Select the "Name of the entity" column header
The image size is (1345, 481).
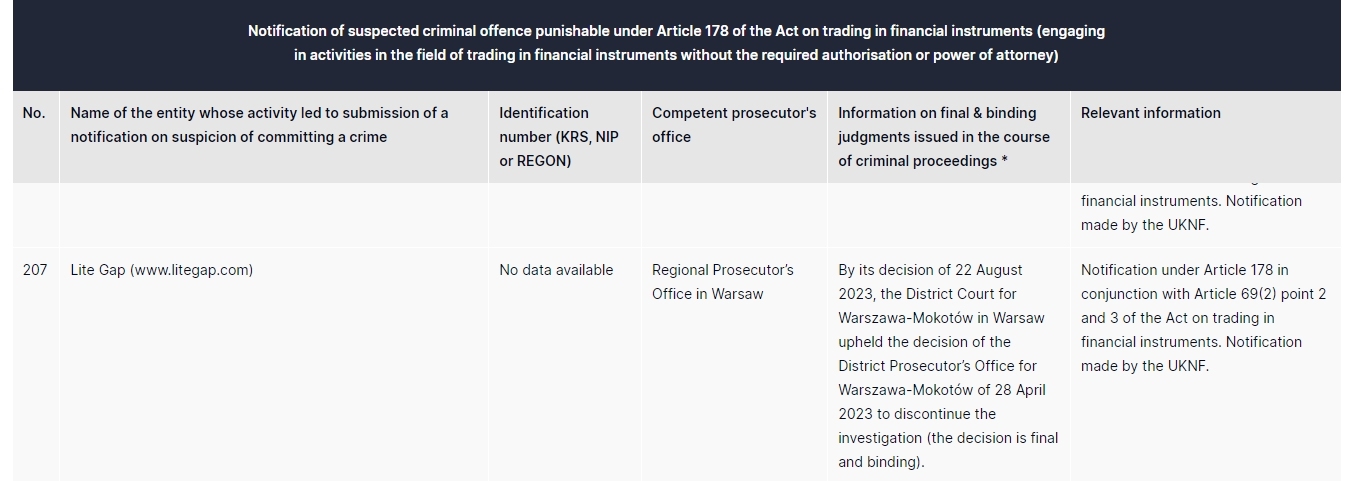tap(259, 125)
